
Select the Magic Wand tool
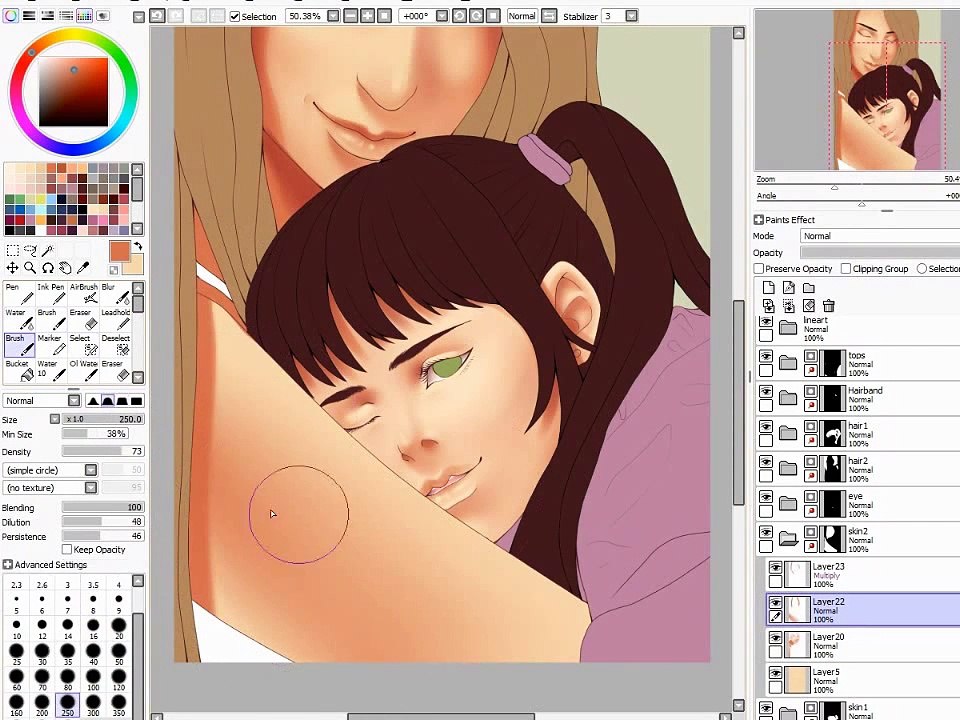[48, 250]
